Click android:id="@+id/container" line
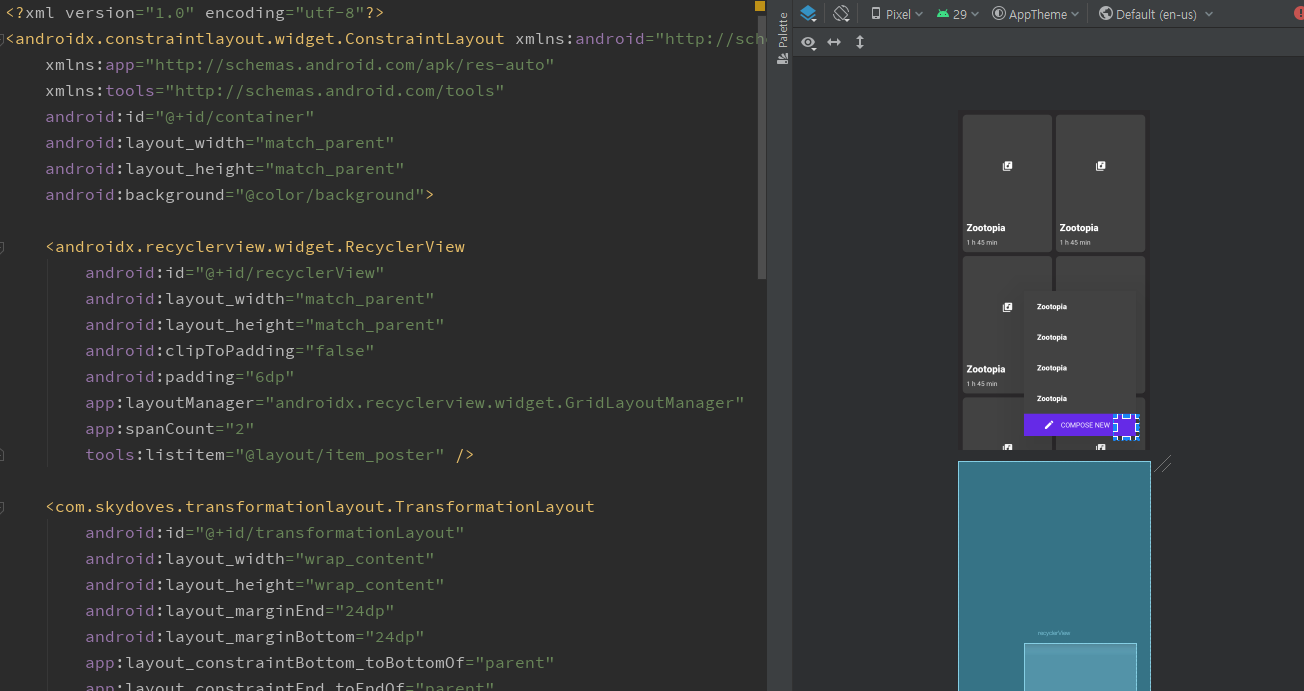 (180, 117)
